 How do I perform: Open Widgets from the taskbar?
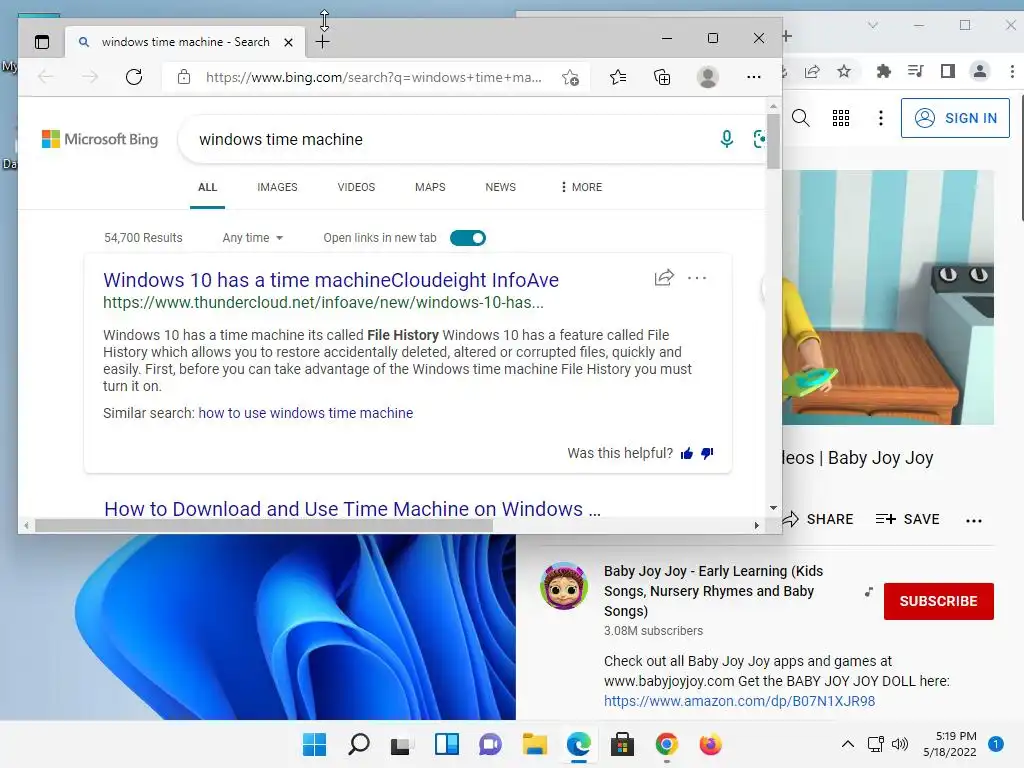click(447, 744)
